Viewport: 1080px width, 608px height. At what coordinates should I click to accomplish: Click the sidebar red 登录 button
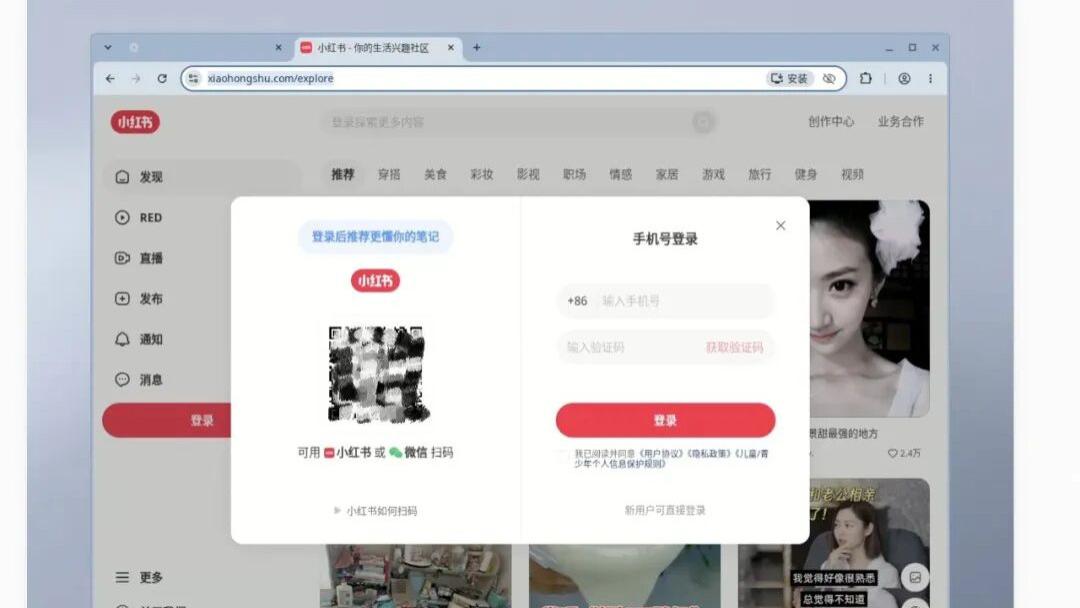coord(167,420)
